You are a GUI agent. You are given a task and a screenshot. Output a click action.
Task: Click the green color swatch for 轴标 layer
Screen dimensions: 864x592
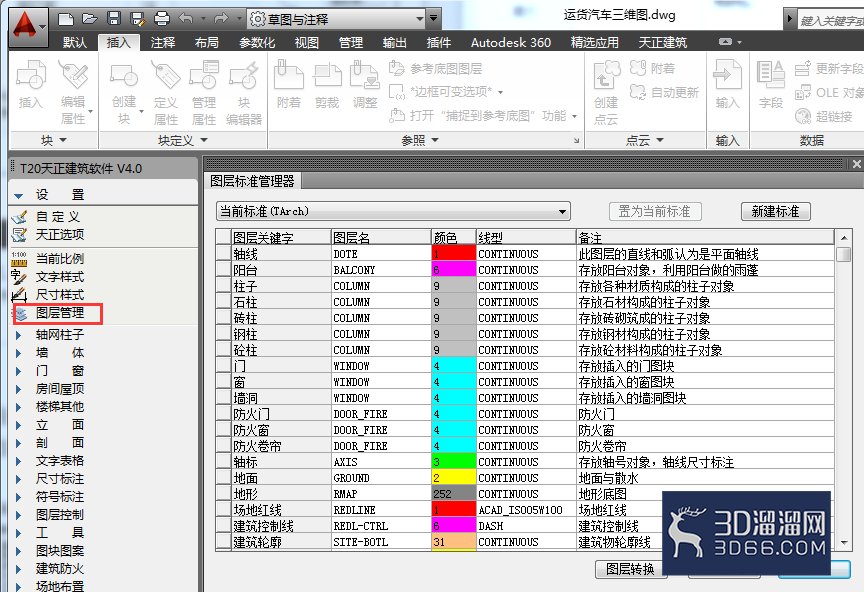click(x=453, y=461)
